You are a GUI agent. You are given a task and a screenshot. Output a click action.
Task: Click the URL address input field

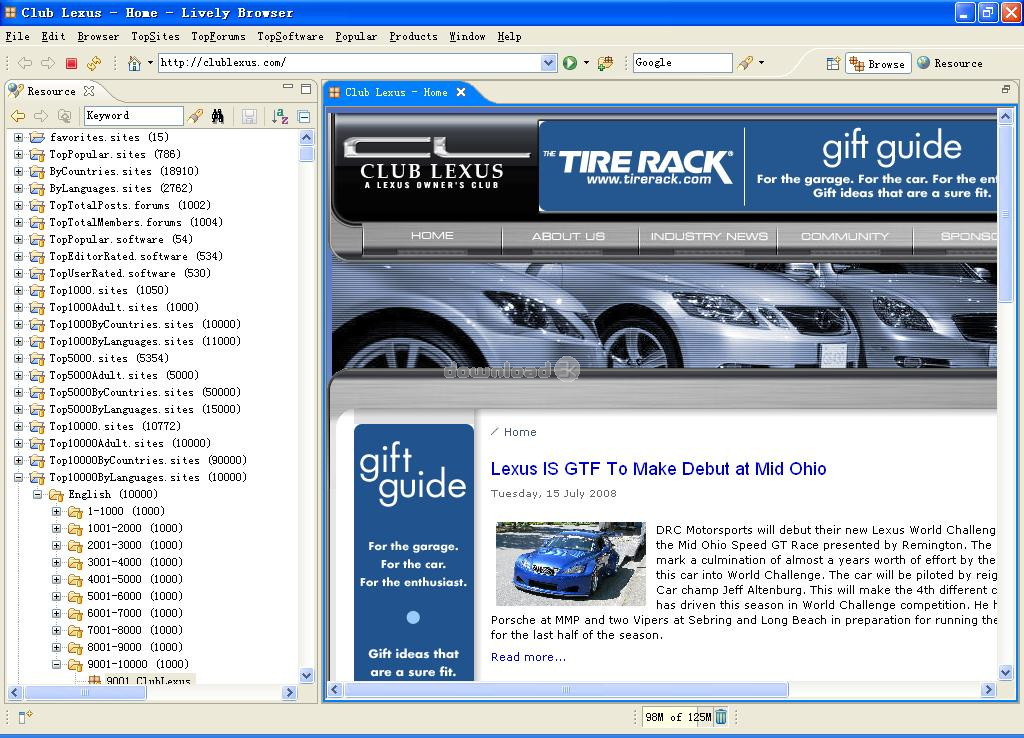point(349,63)
